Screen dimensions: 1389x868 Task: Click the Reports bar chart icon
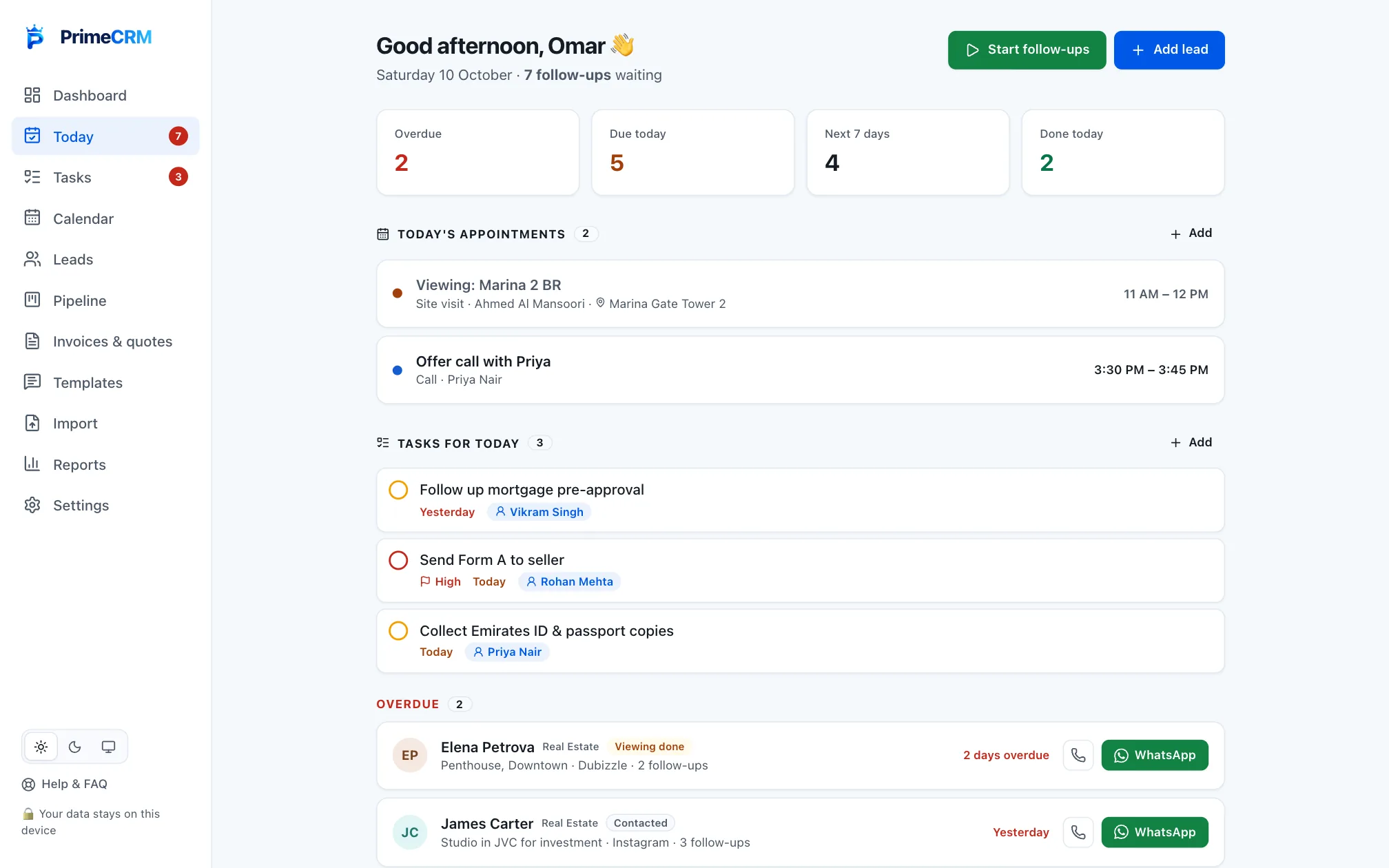tap(32, 464)
